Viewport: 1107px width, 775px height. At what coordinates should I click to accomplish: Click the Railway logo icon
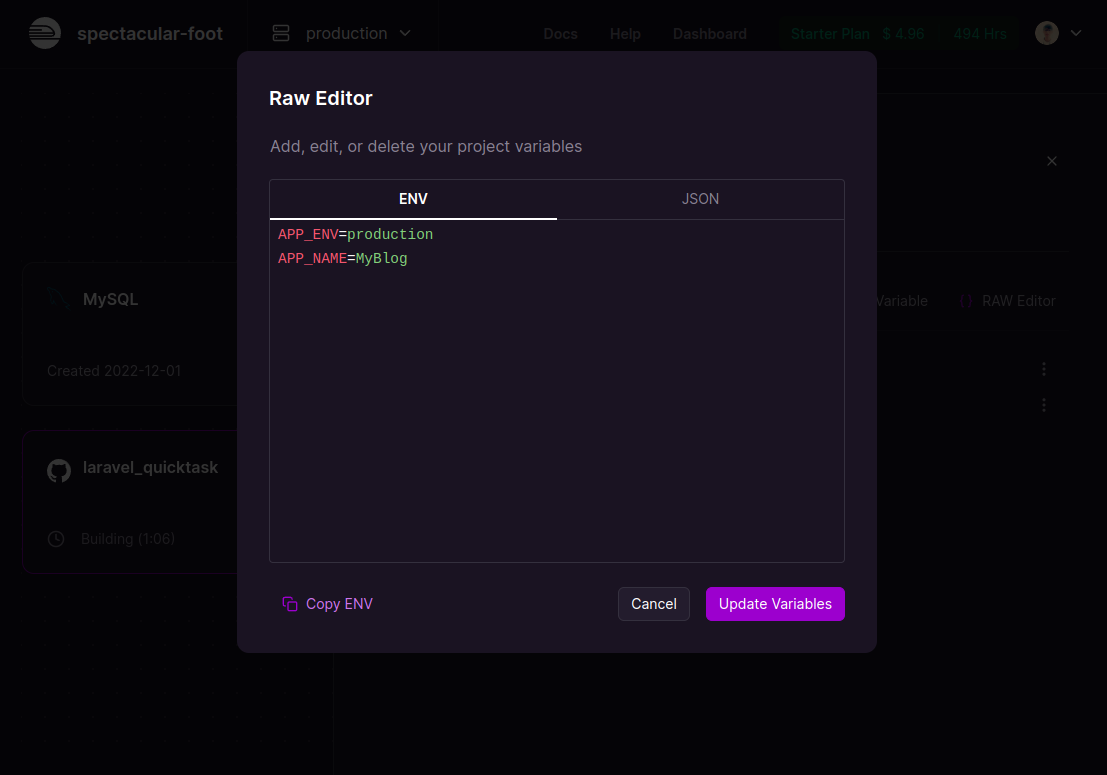(x=44, y=33)
